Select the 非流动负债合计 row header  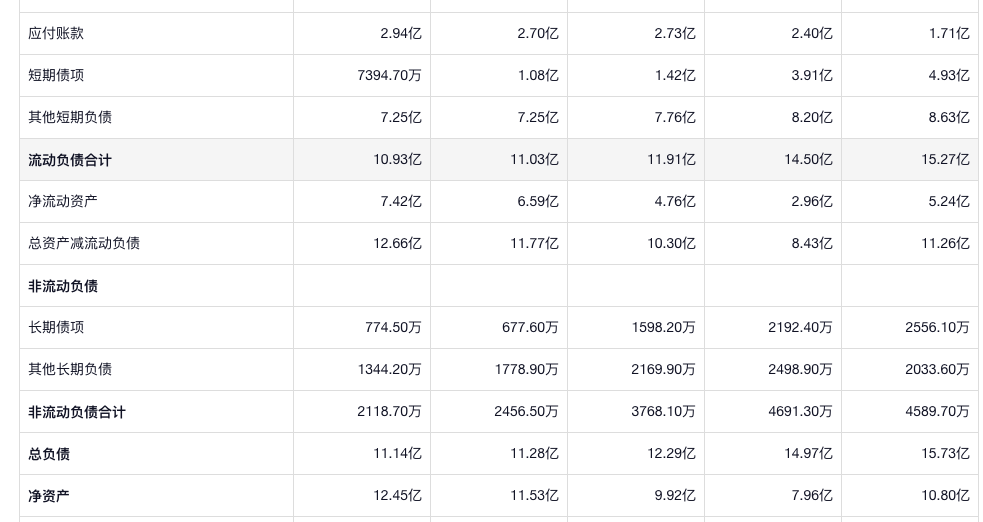click(77, 412)
